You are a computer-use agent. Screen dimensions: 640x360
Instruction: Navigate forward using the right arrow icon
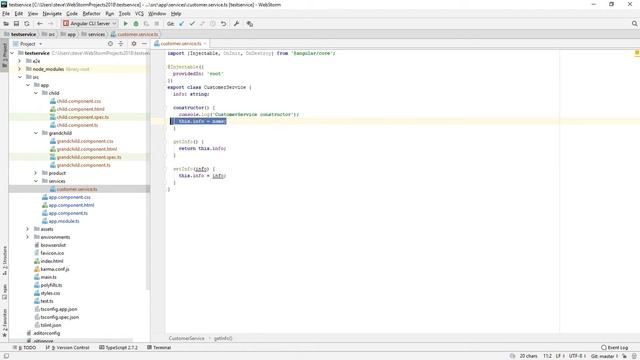51,24
